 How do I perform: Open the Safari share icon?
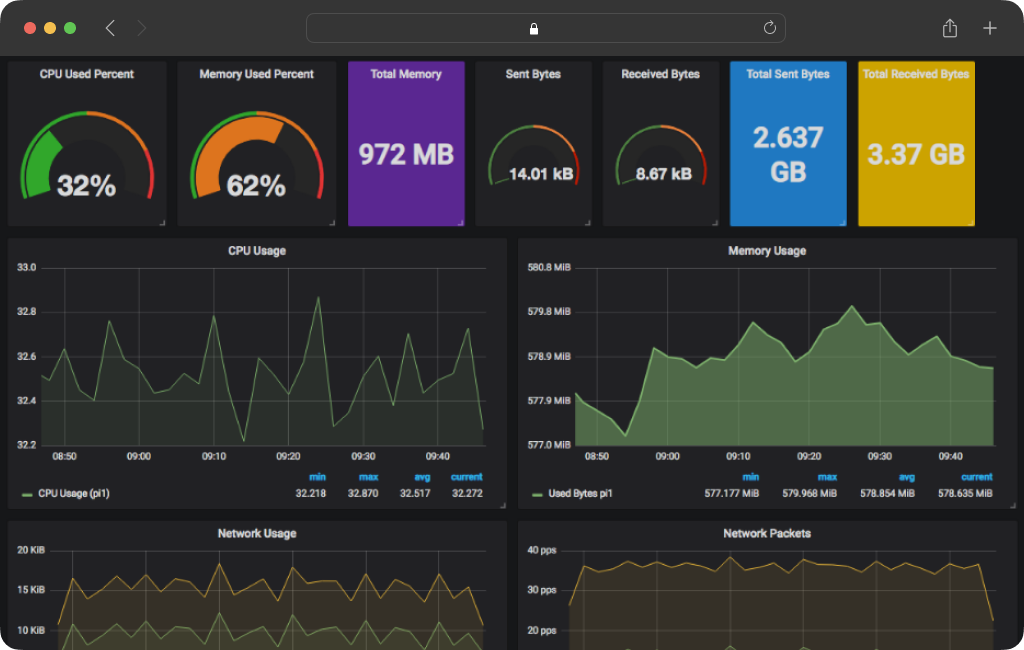pyautogui.click(x=950, y=27)
